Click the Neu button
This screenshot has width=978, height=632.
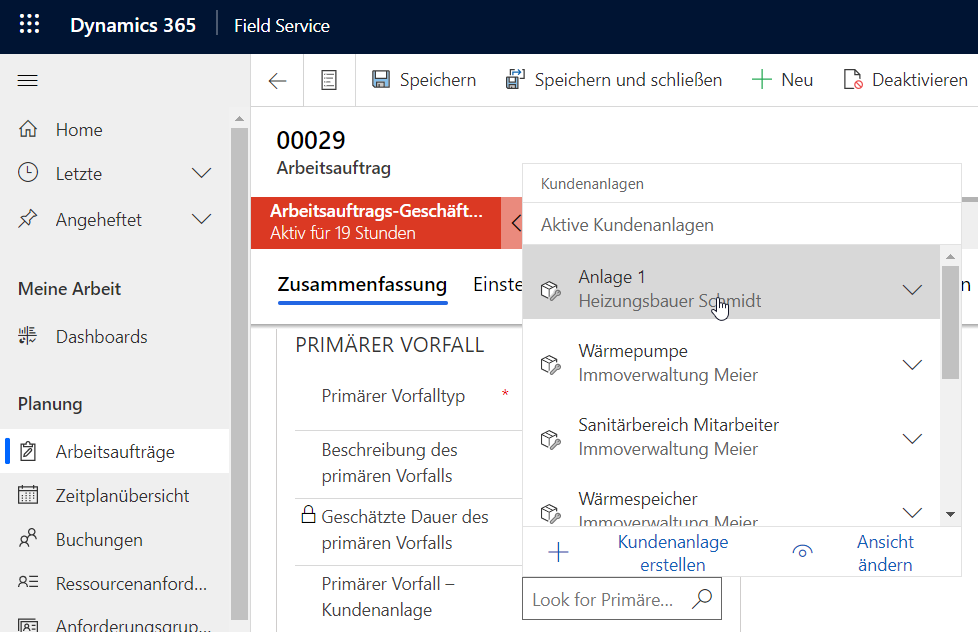pos(782,80)
